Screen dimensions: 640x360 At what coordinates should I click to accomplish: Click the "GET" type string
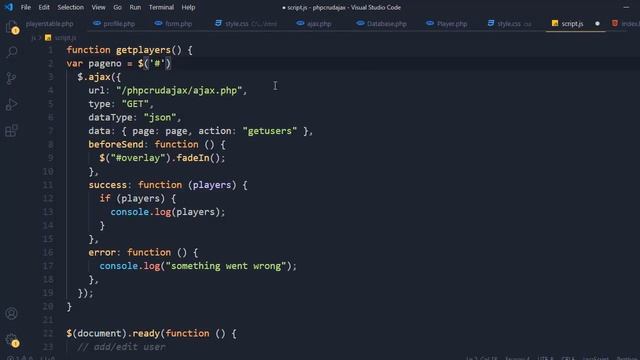135,104
